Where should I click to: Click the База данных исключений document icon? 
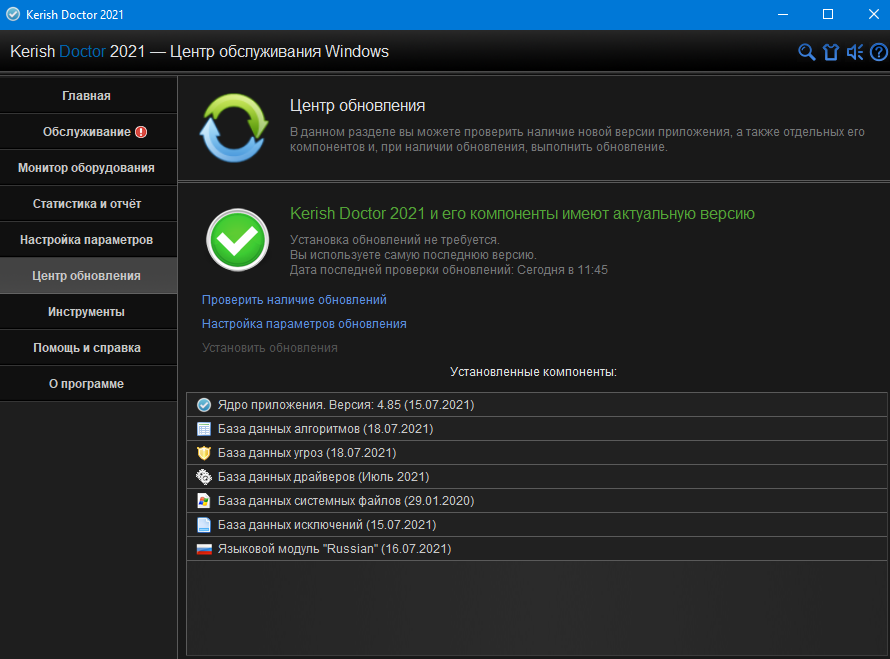click(x=204, y=525)
